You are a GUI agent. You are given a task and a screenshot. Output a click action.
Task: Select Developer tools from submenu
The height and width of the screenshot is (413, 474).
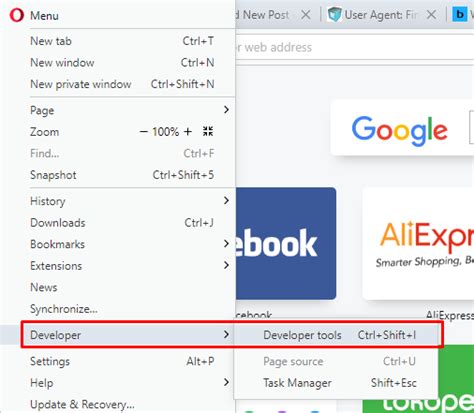pos(336,335)
